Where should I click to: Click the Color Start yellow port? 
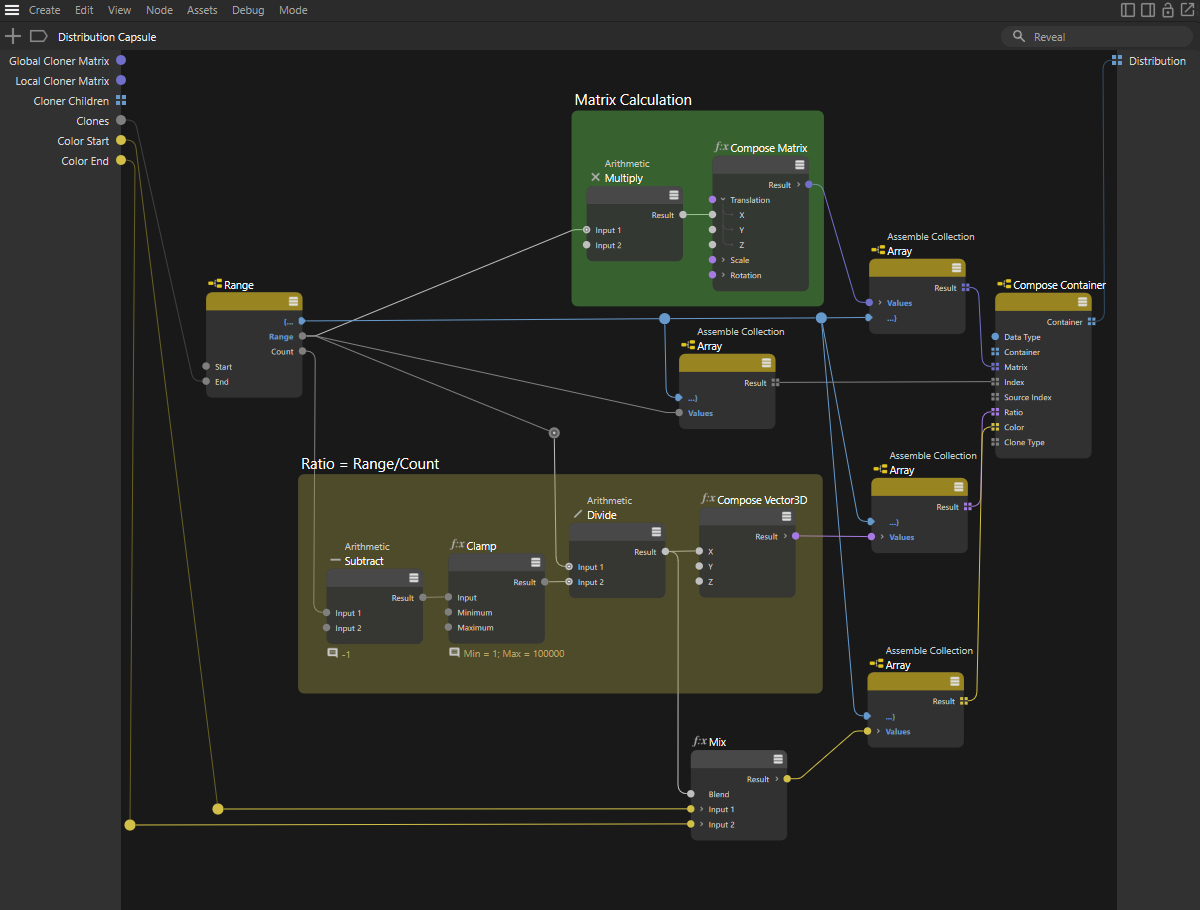pos(121,141)
